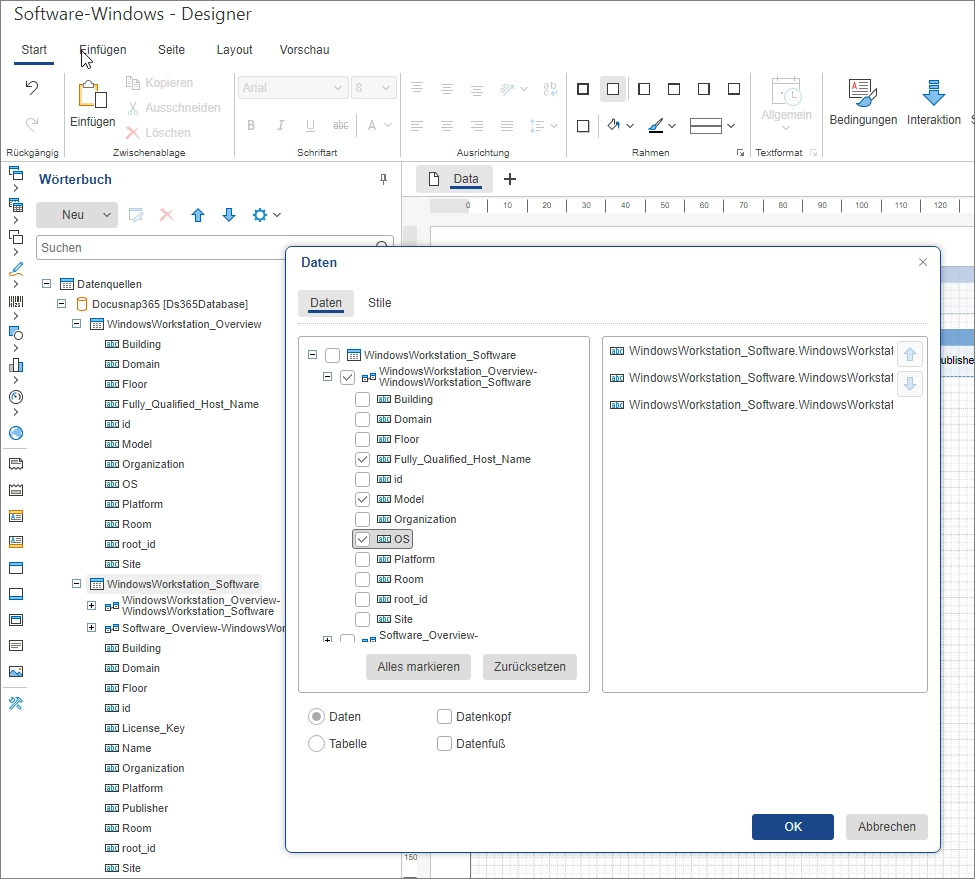Open the Layout ribbon tab

tap(234, 50)
